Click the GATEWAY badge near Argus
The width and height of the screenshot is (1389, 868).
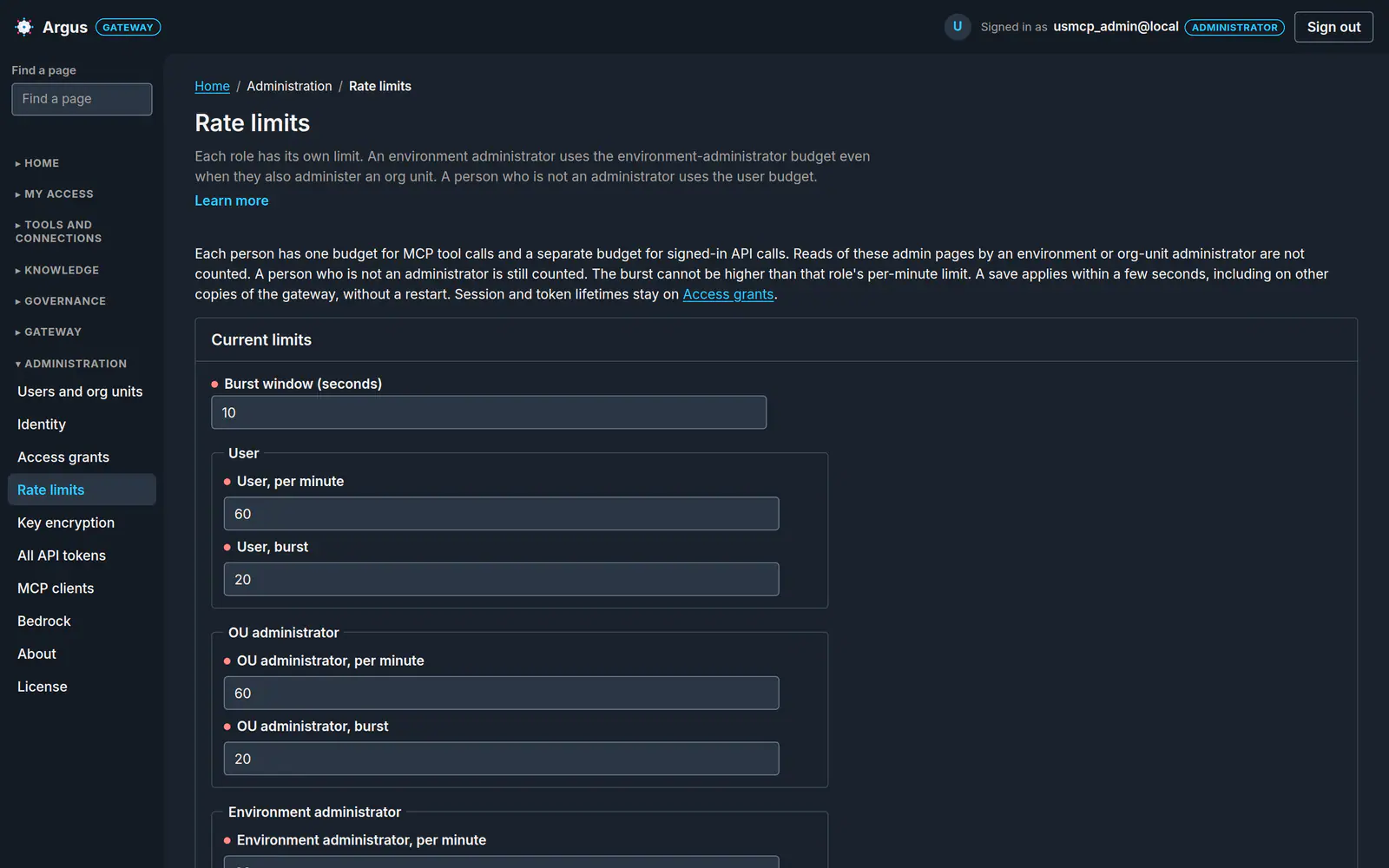(x=128, y=28)
